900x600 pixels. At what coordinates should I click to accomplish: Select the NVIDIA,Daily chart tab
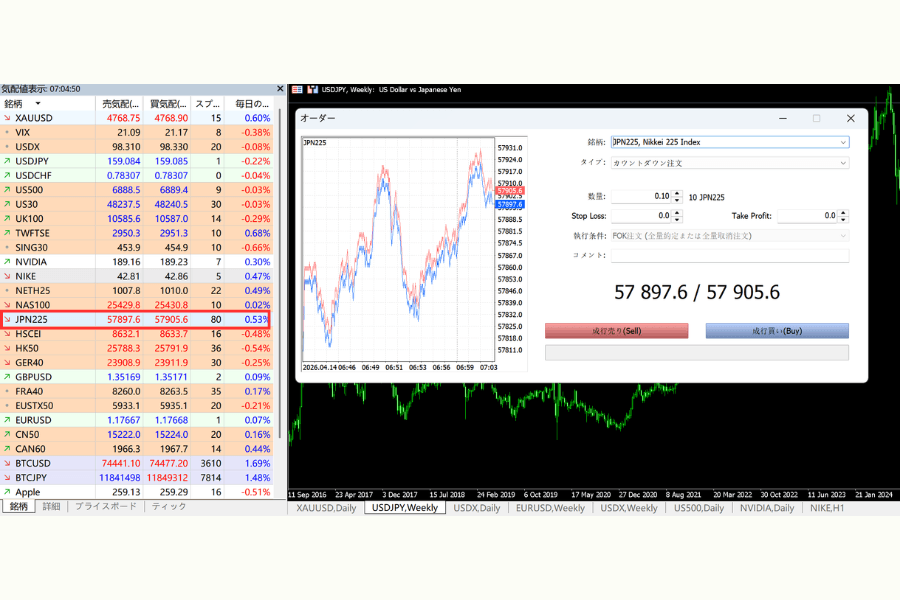click(x=767, y=508)
